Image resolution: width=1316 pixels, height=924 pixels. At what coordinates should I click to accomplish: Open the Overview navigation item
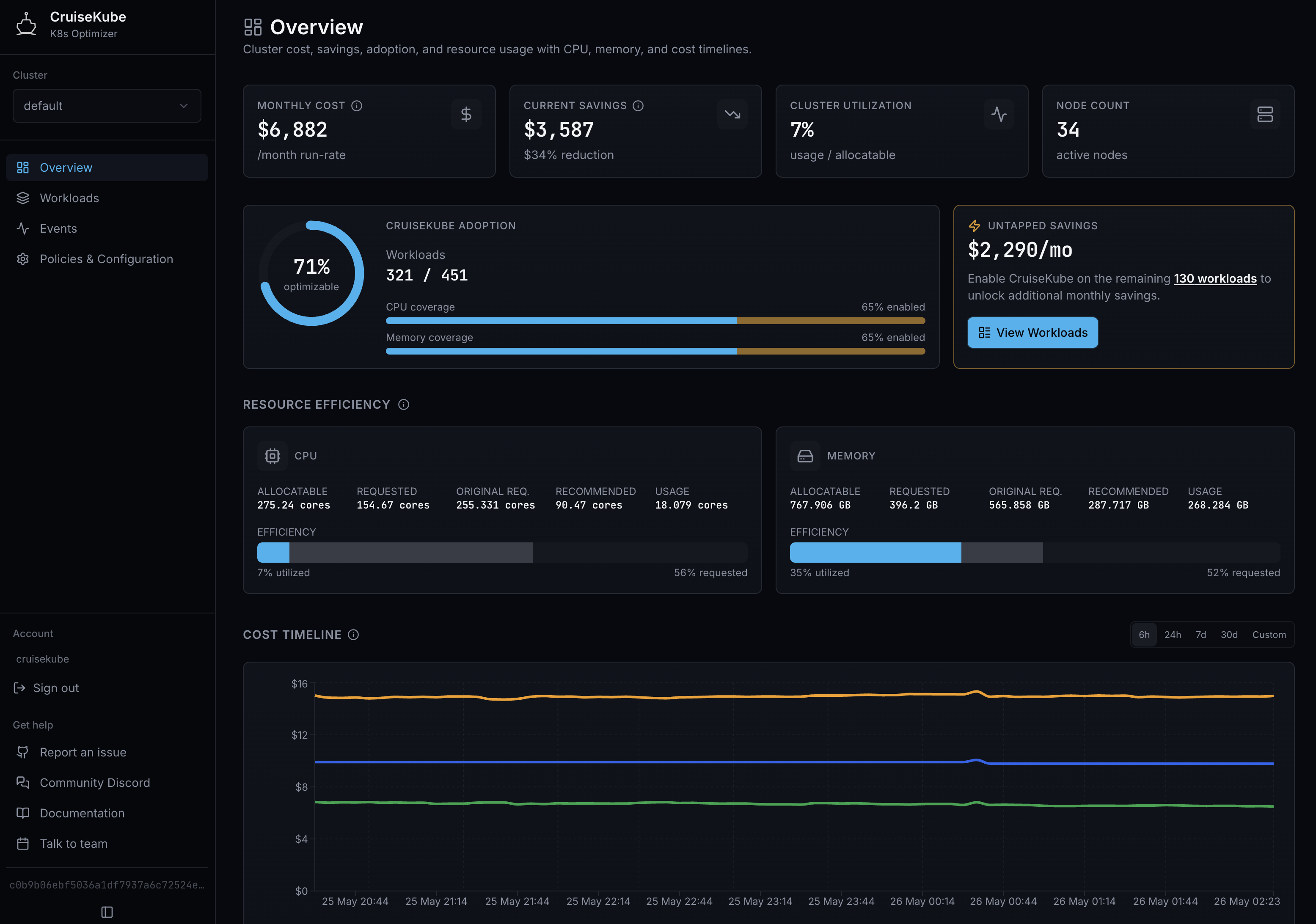(107, 168)
